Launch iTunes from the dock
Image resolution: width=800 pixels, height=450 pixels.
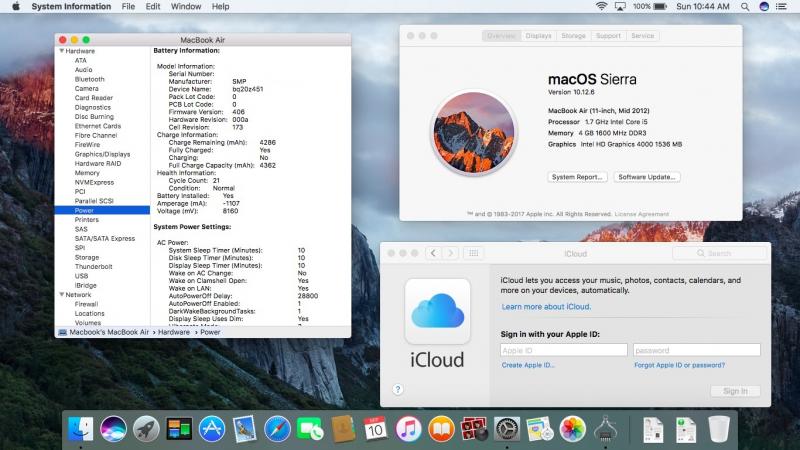click(x=408, y=429)
